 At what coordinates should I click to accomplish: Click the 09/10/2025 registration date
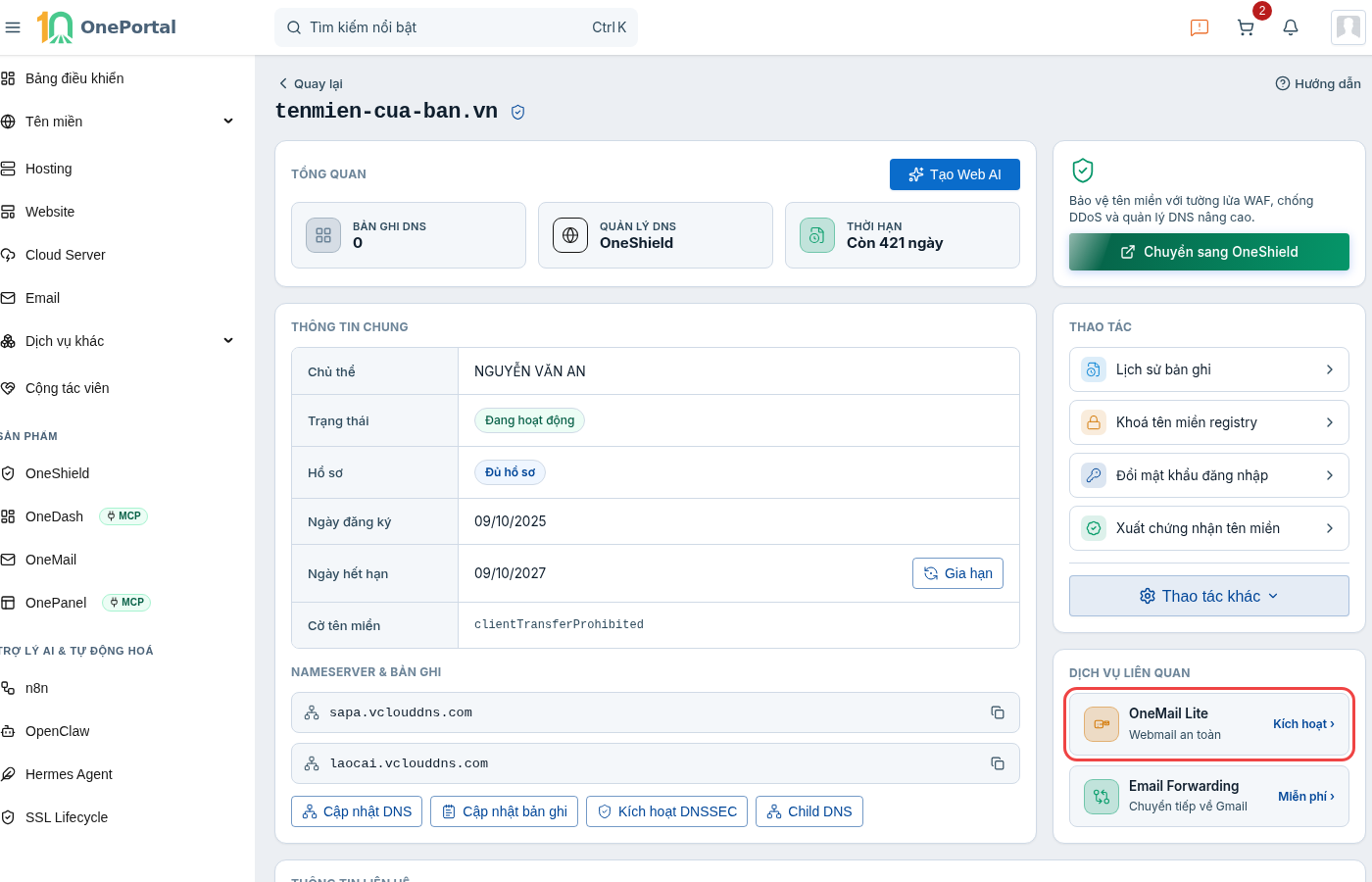point(511,521)
